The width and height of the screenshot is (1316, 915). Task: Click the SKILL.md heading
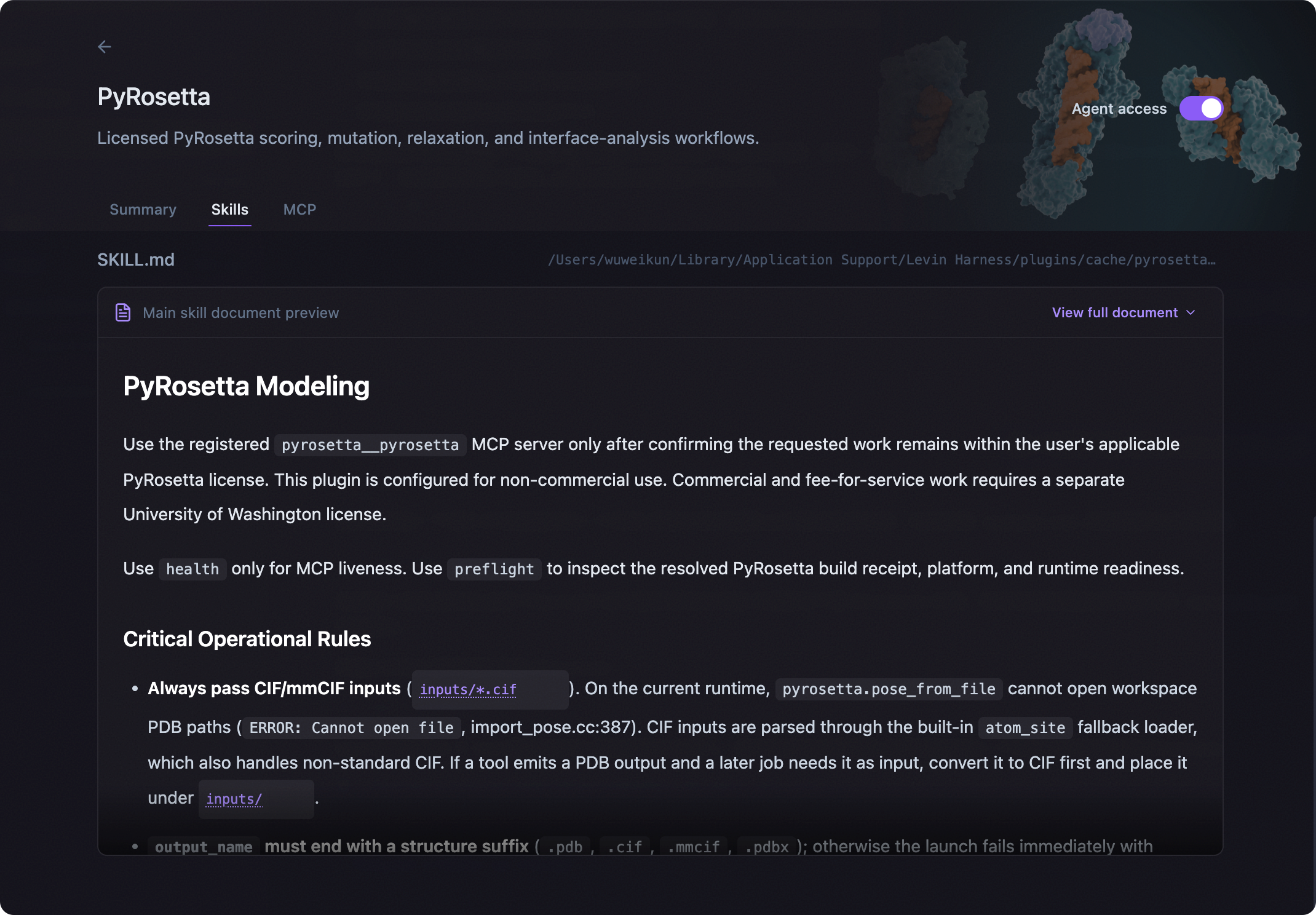(136, 259)
